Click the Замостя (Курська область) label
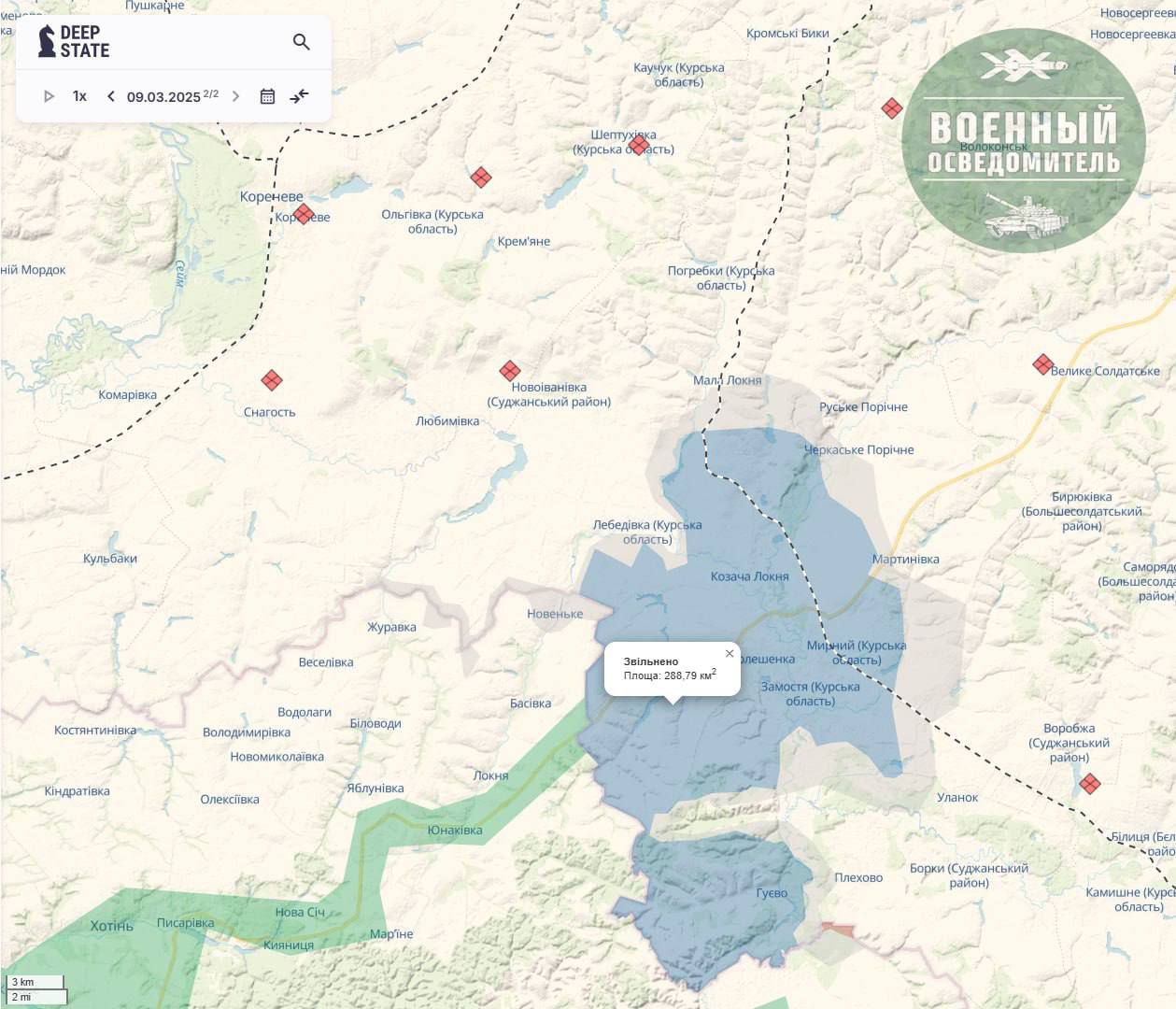 tap(810, 693)
